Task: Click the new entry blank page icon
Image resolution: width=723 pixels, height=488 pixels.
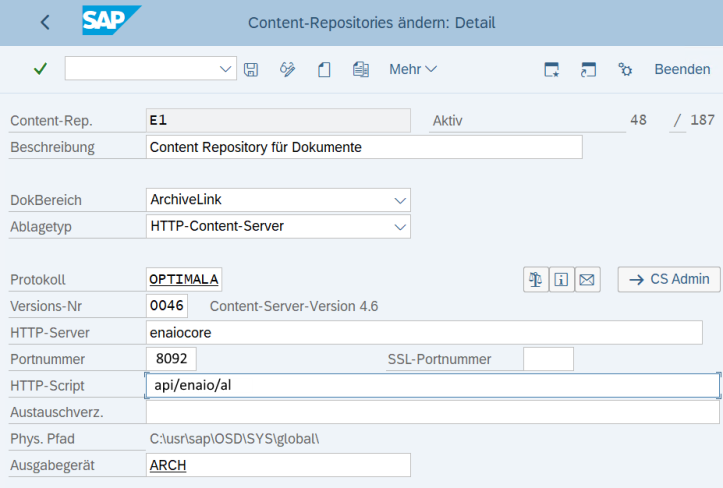Action: tap(324, 69)
